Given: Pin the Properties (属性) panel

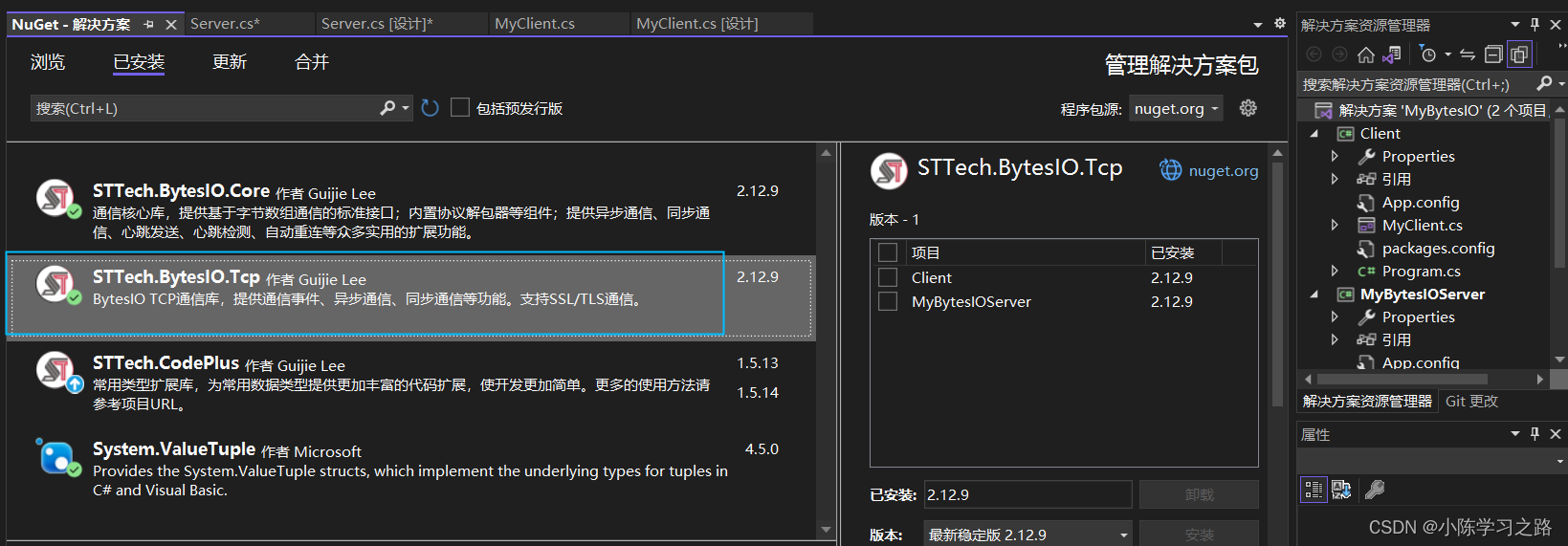Looking at the screenshot, I should (1535, 433).
